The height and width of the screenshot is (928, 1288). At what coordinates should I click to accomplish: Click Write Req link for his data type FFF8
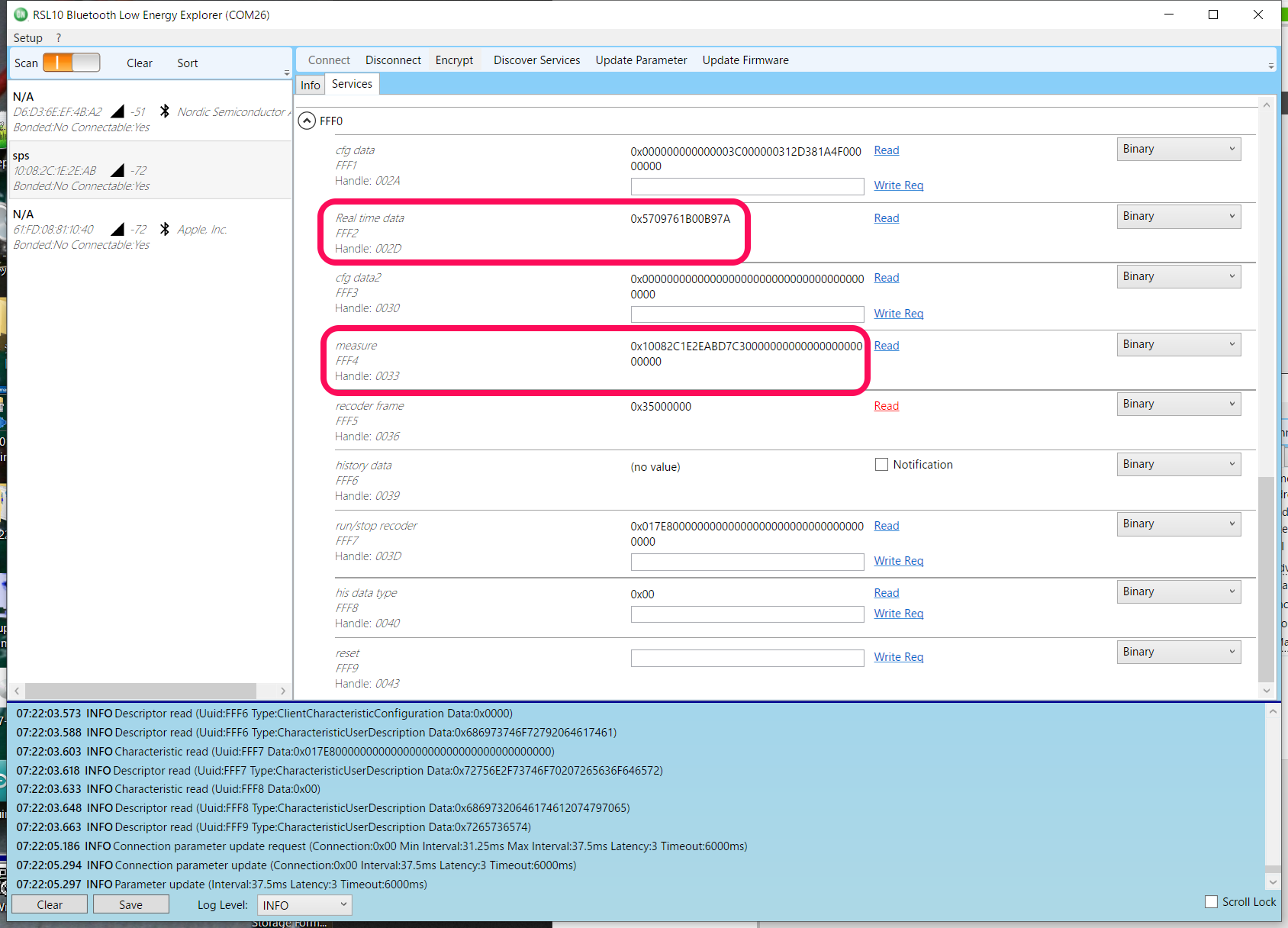coord(899,614)
